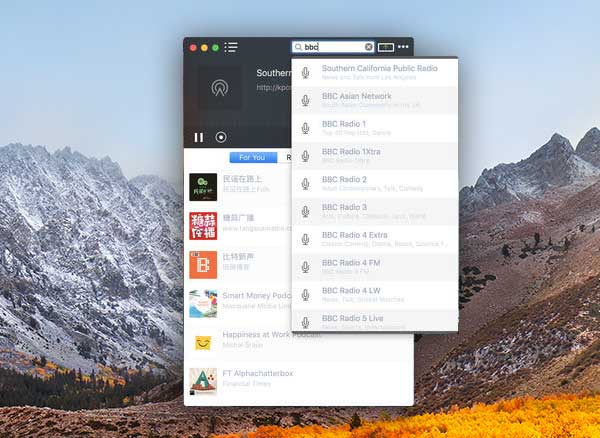The width and height of the screenshot is (600, 438).
Task: Choose Southern California Public Radio result
Action: [375, 72]
